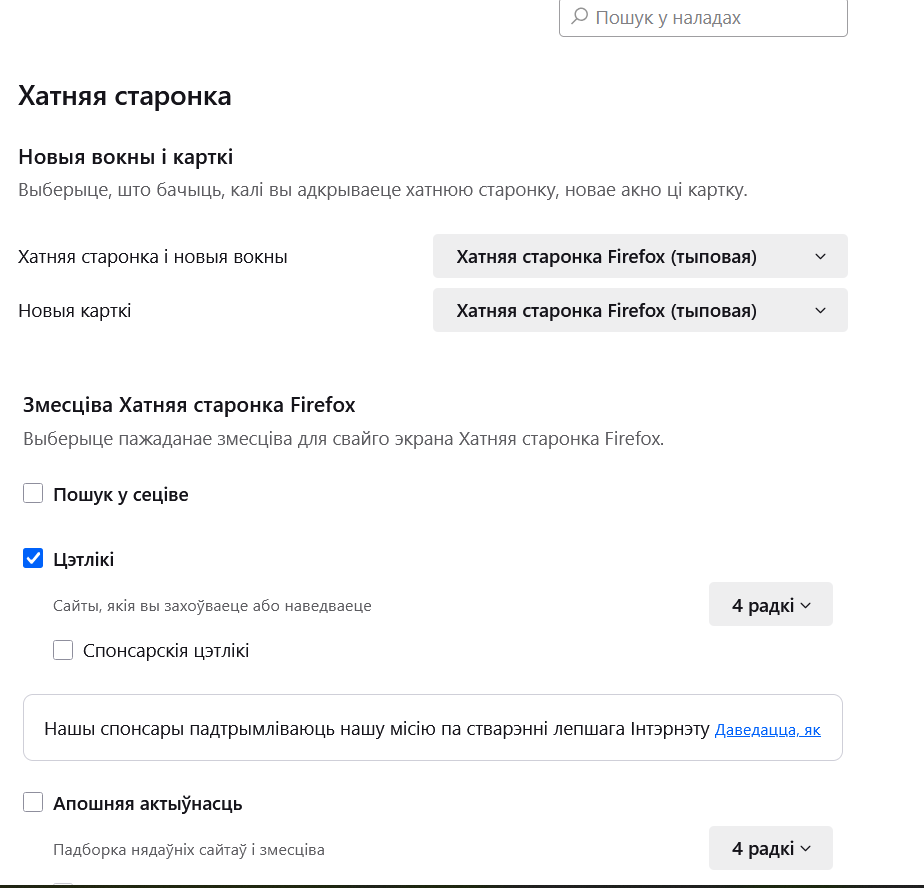Viewport: 924px width, 888px height.
Task: Open the "Даведацца, як" link
Action: pos(767,729)
